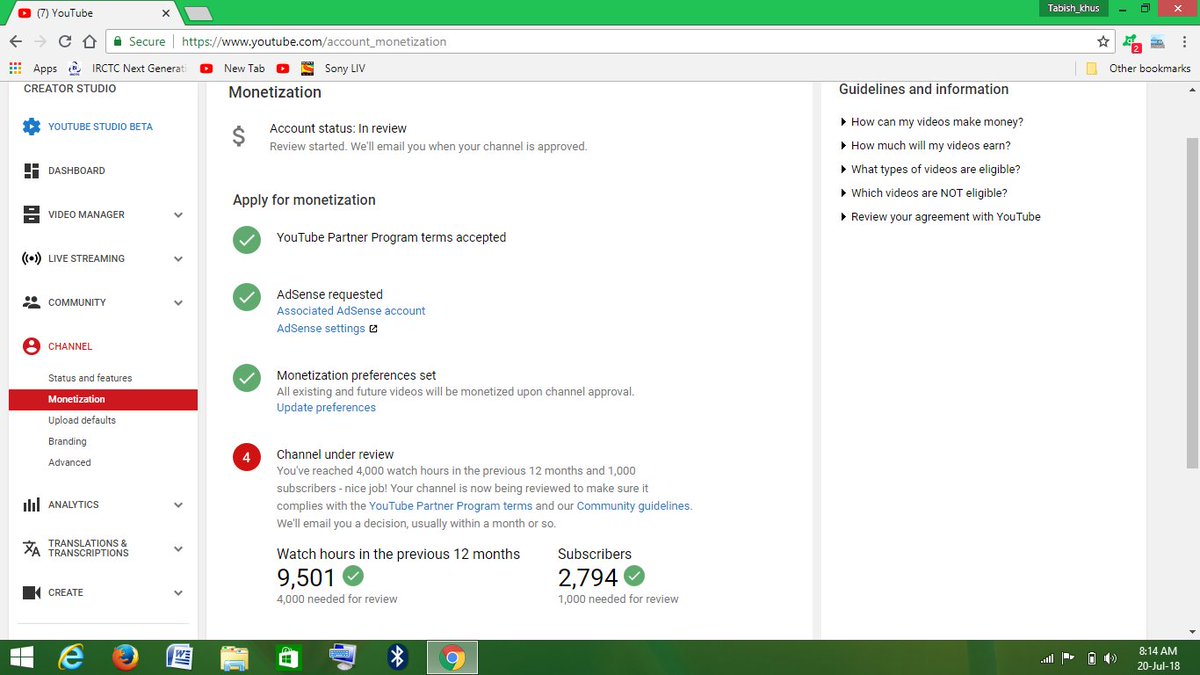Click the green check beside 2,794 subscribers
Viewport: 1200px width, 675px height.
[x=634, y=576]
